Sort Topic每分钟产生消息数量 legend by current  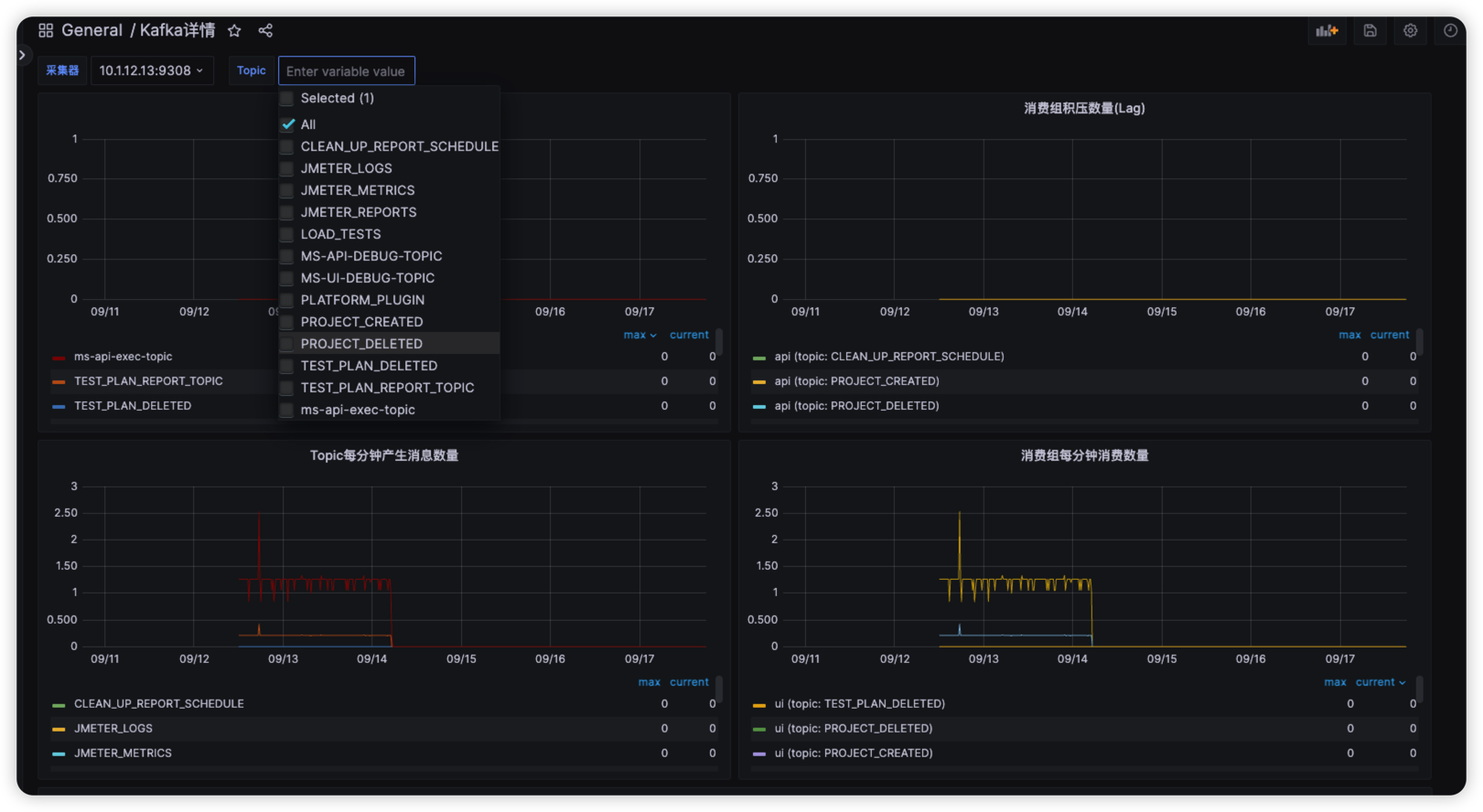point(689,682)
